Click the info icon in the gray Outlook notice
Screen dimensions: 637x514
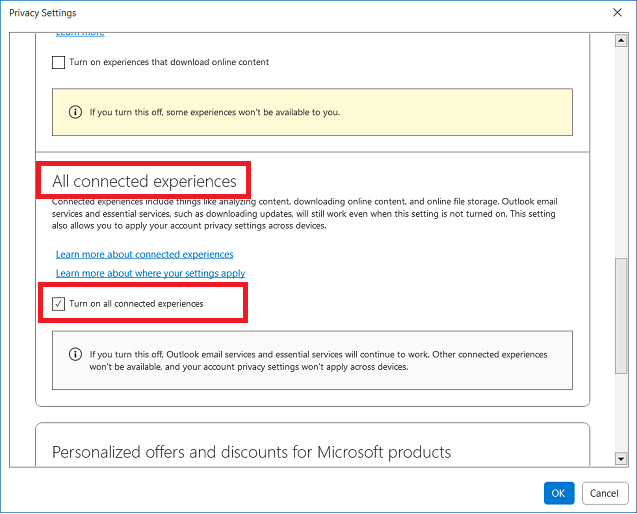[x=75, y=354]
